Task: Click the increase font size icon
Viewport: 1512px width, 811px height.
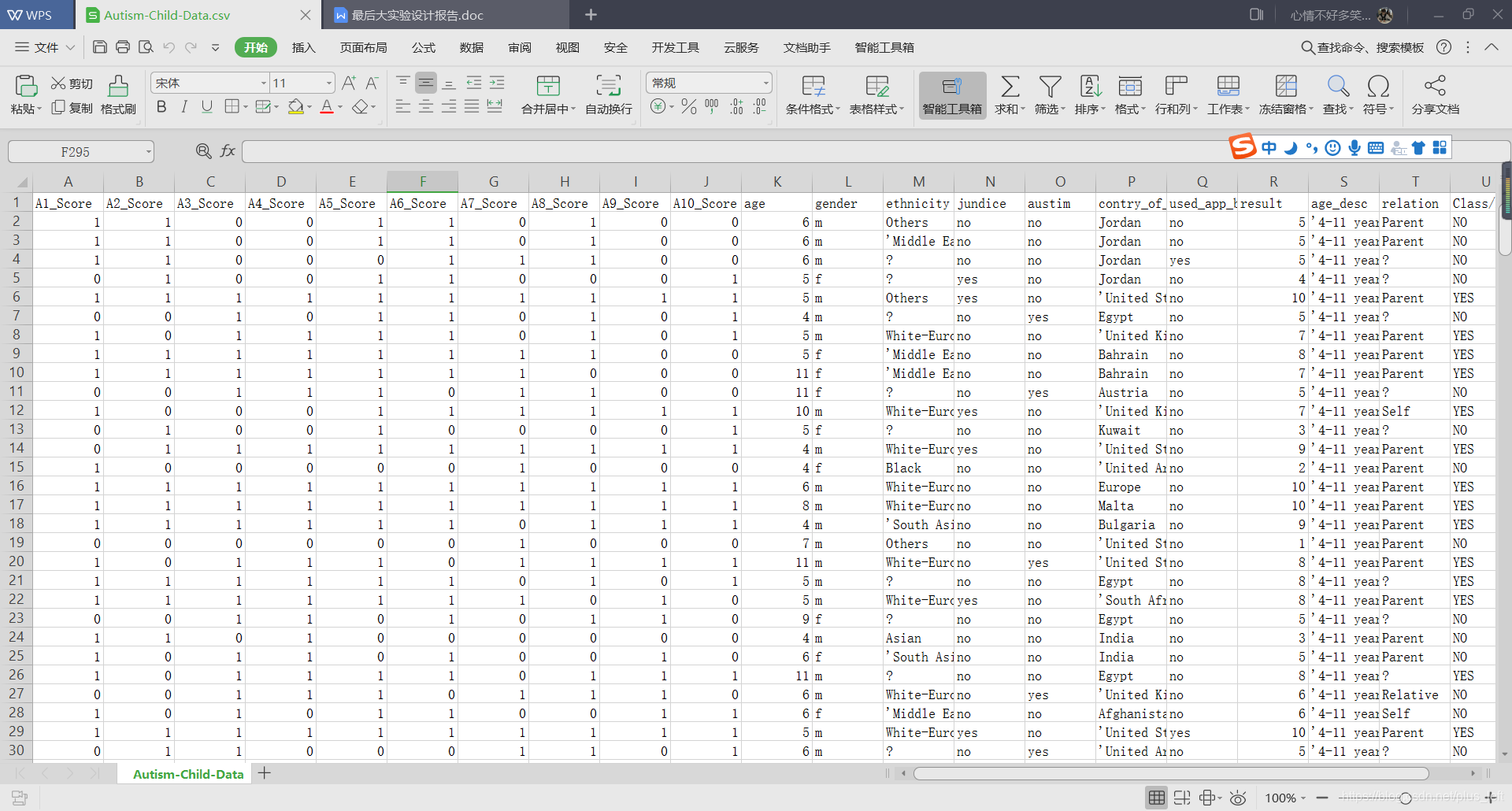Action: point(349,83)
